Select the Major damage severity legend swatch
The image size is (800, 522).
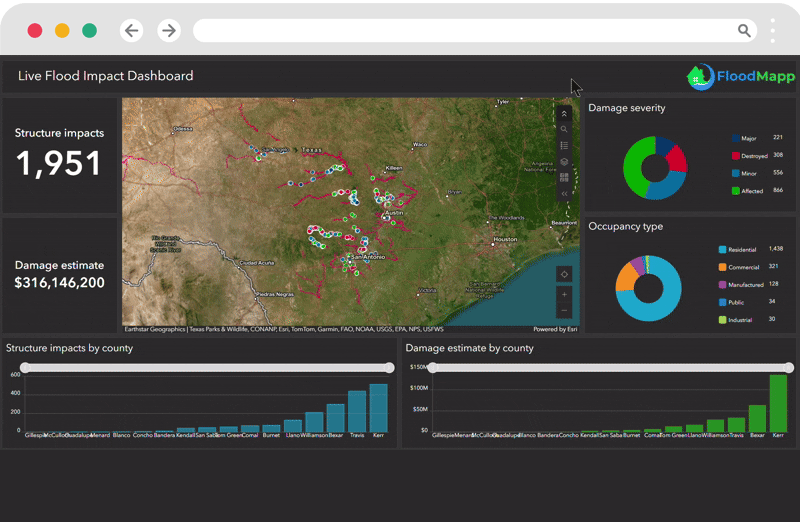pyautogui.click(x=736, y=138)
